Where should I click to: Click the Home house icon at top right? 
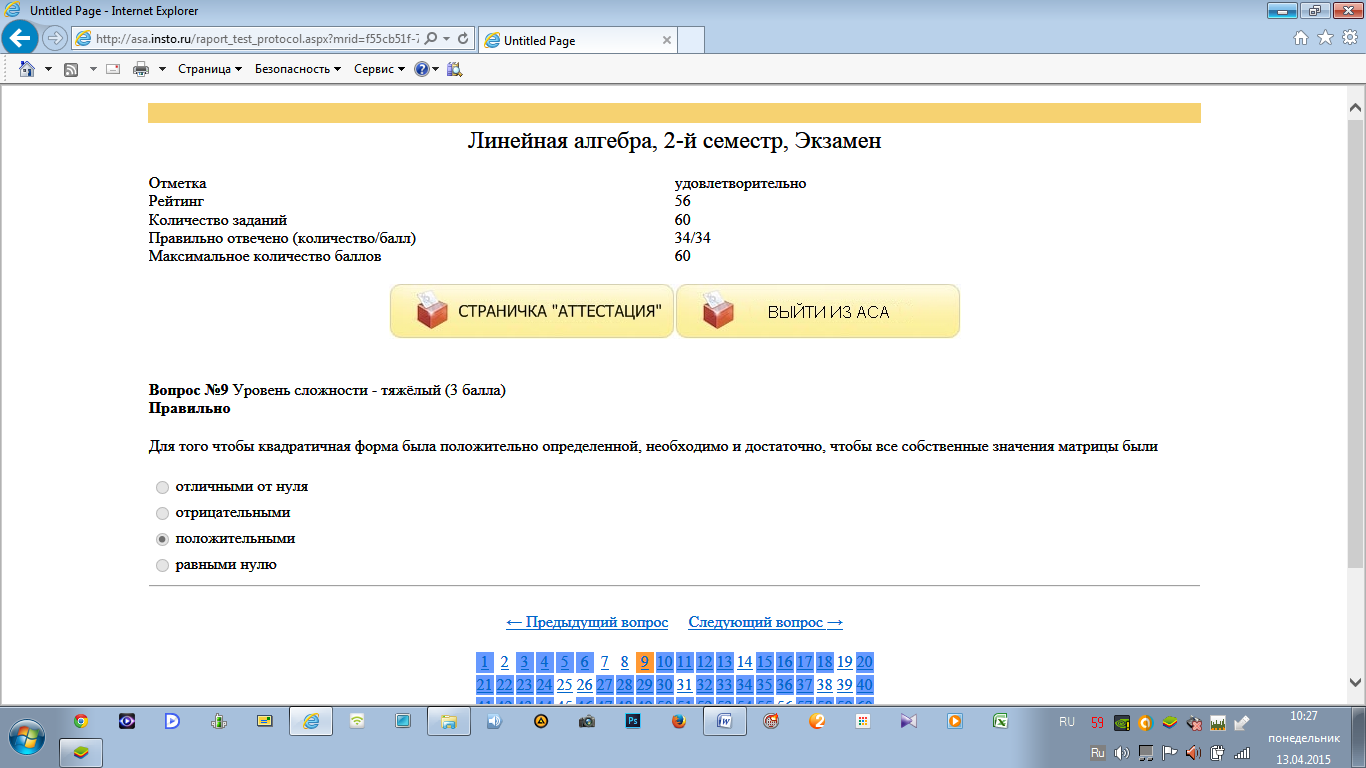(1301, 38)
